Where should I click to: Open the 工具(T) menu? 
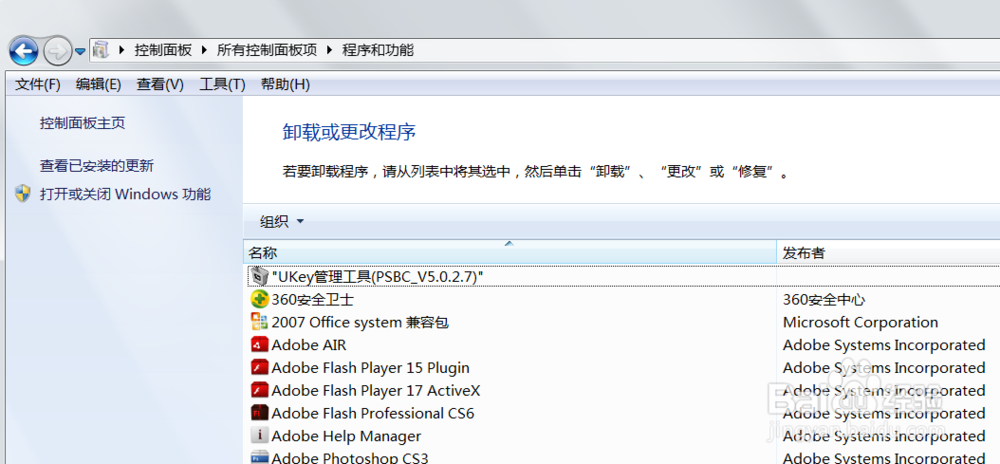point(222,84)
